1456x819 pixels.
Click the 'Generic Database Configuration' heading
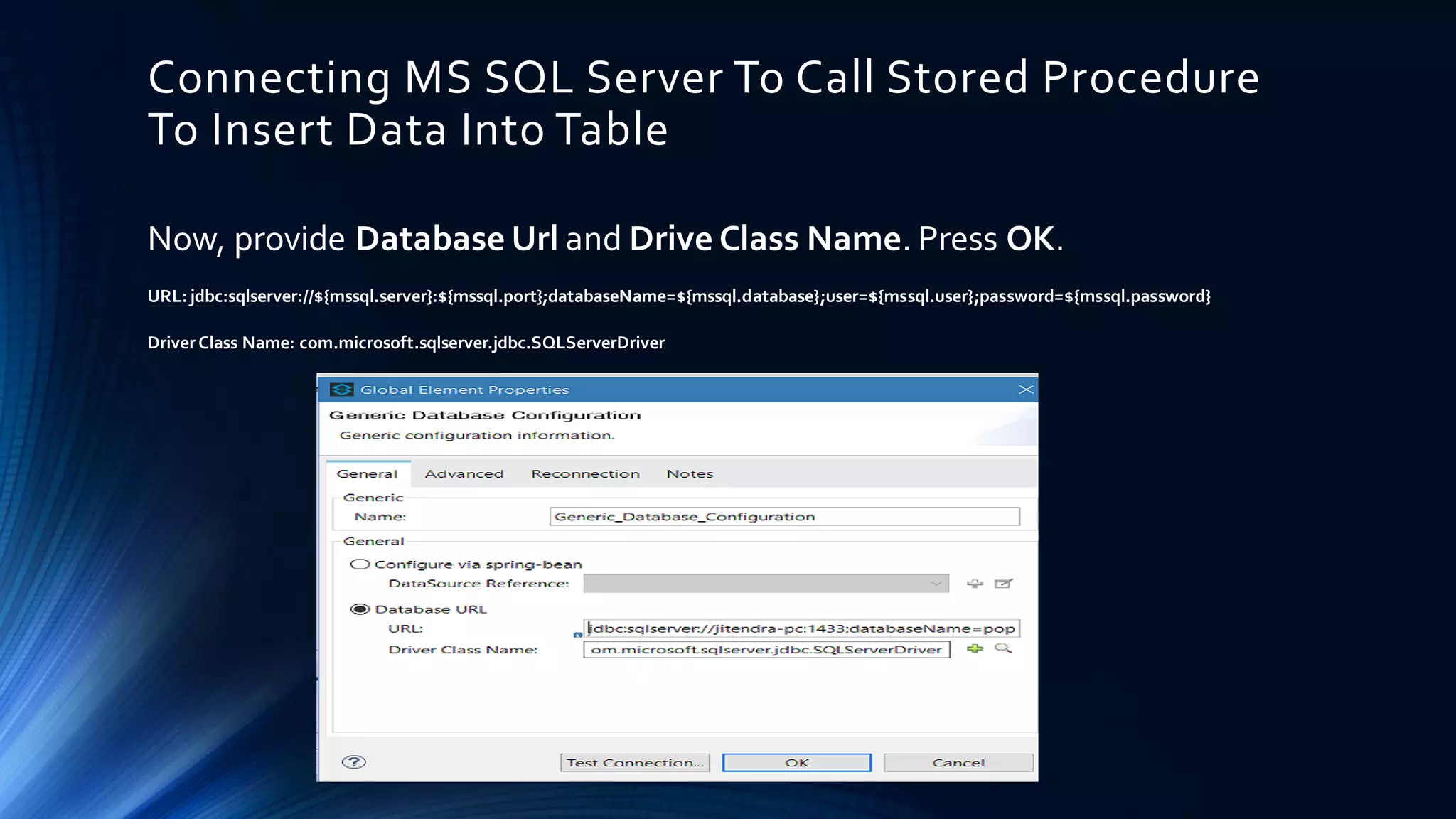(x=485, y=415)
